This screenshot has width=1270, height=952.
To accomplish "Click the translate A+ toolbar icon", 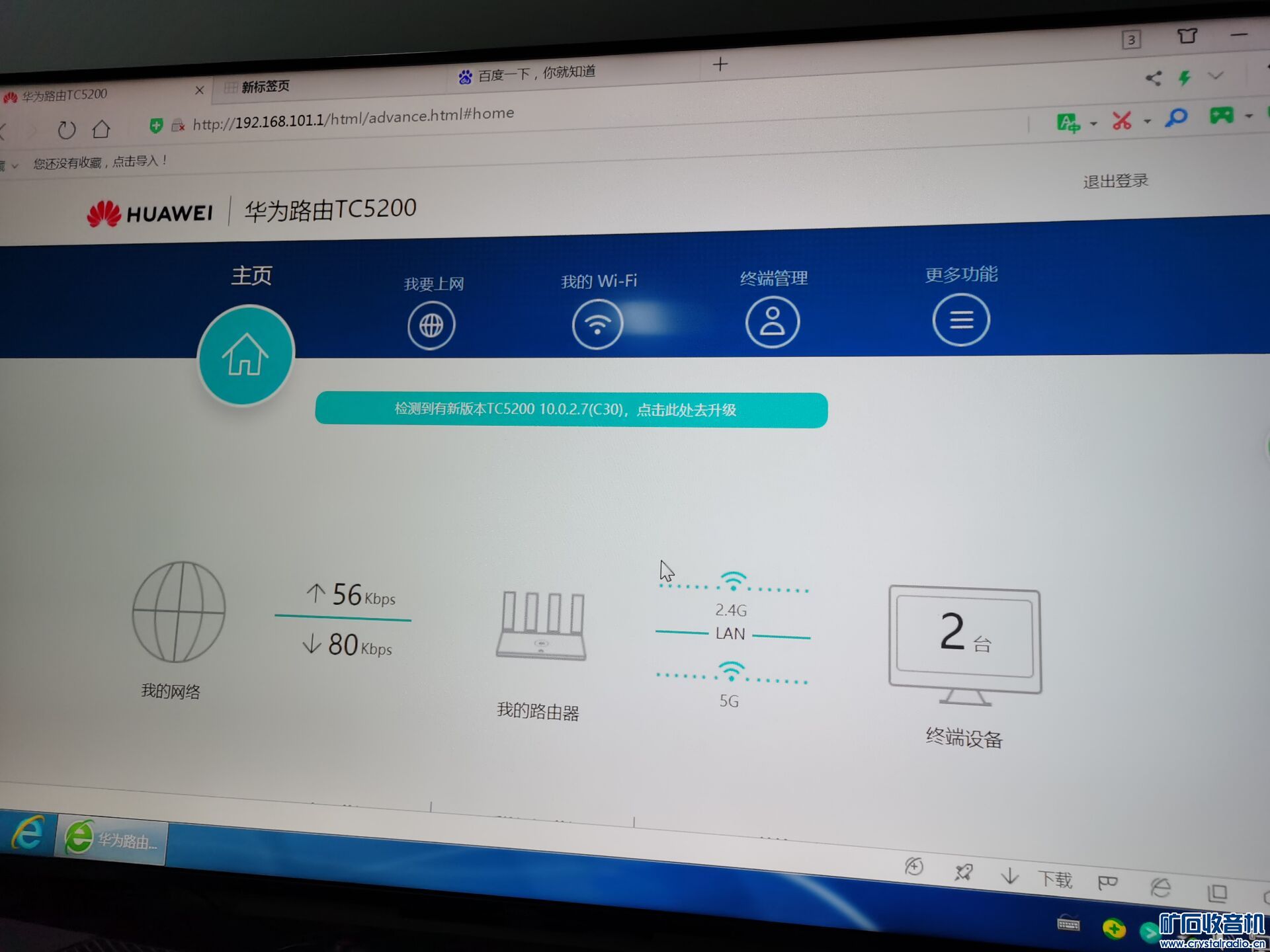I will point(1068,123).
